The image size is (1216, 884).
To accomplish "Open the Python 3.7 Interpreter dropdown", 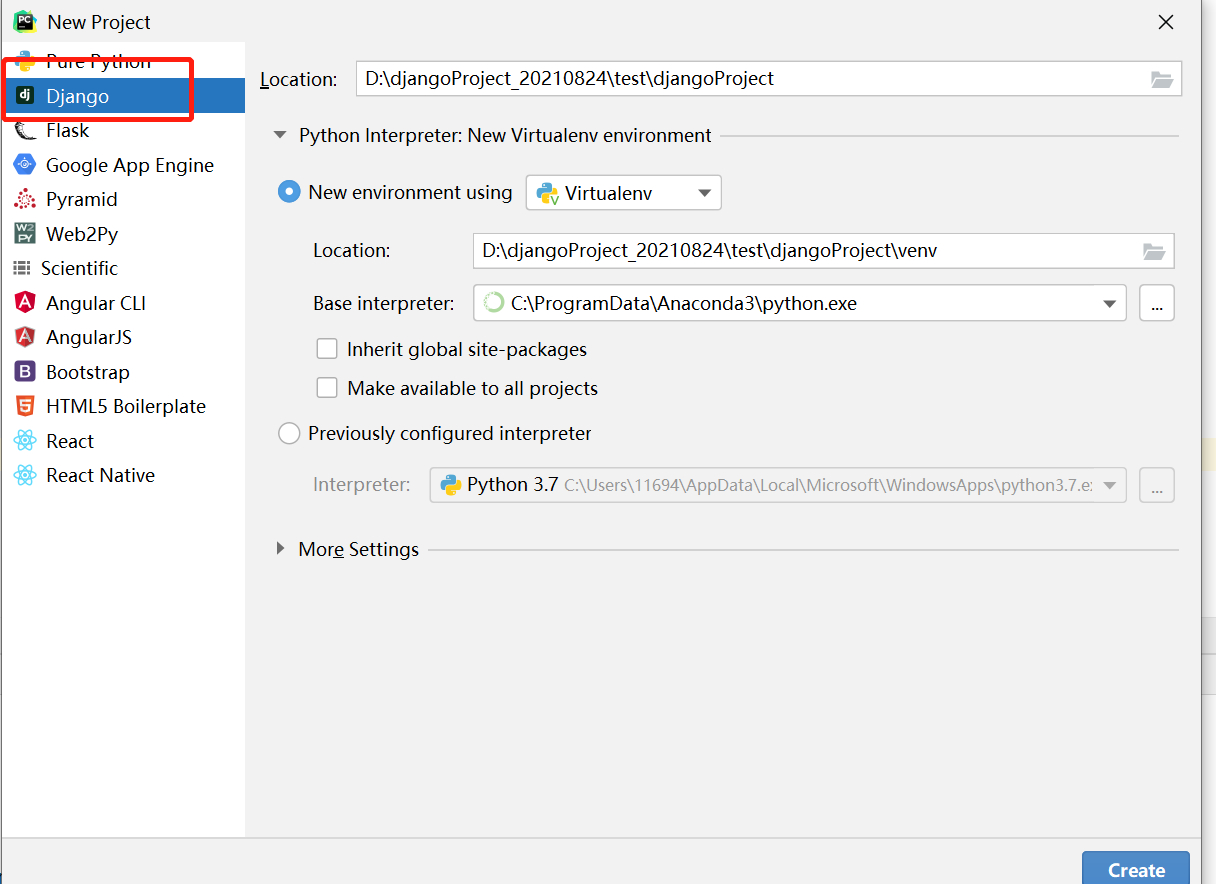I will [x=778, y=485].
